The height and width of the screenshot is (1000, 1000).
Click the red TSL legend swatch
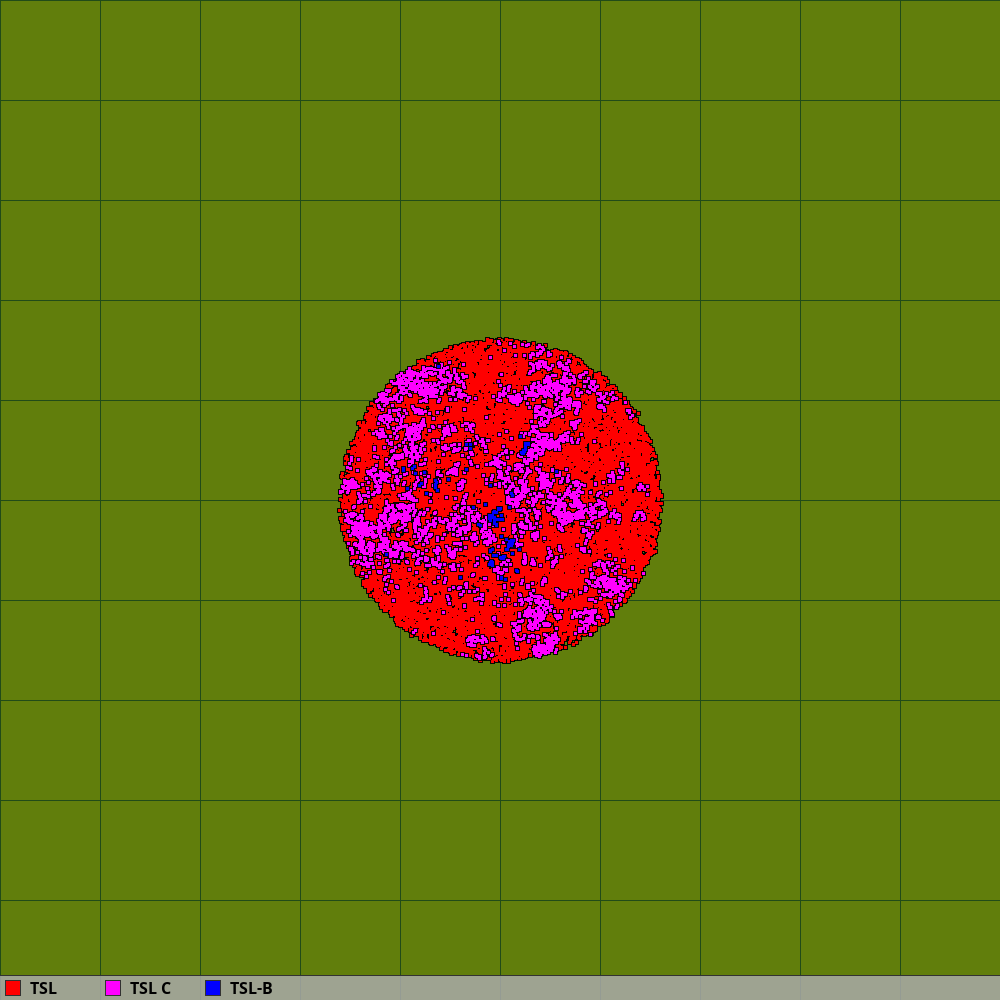[13, 988]
